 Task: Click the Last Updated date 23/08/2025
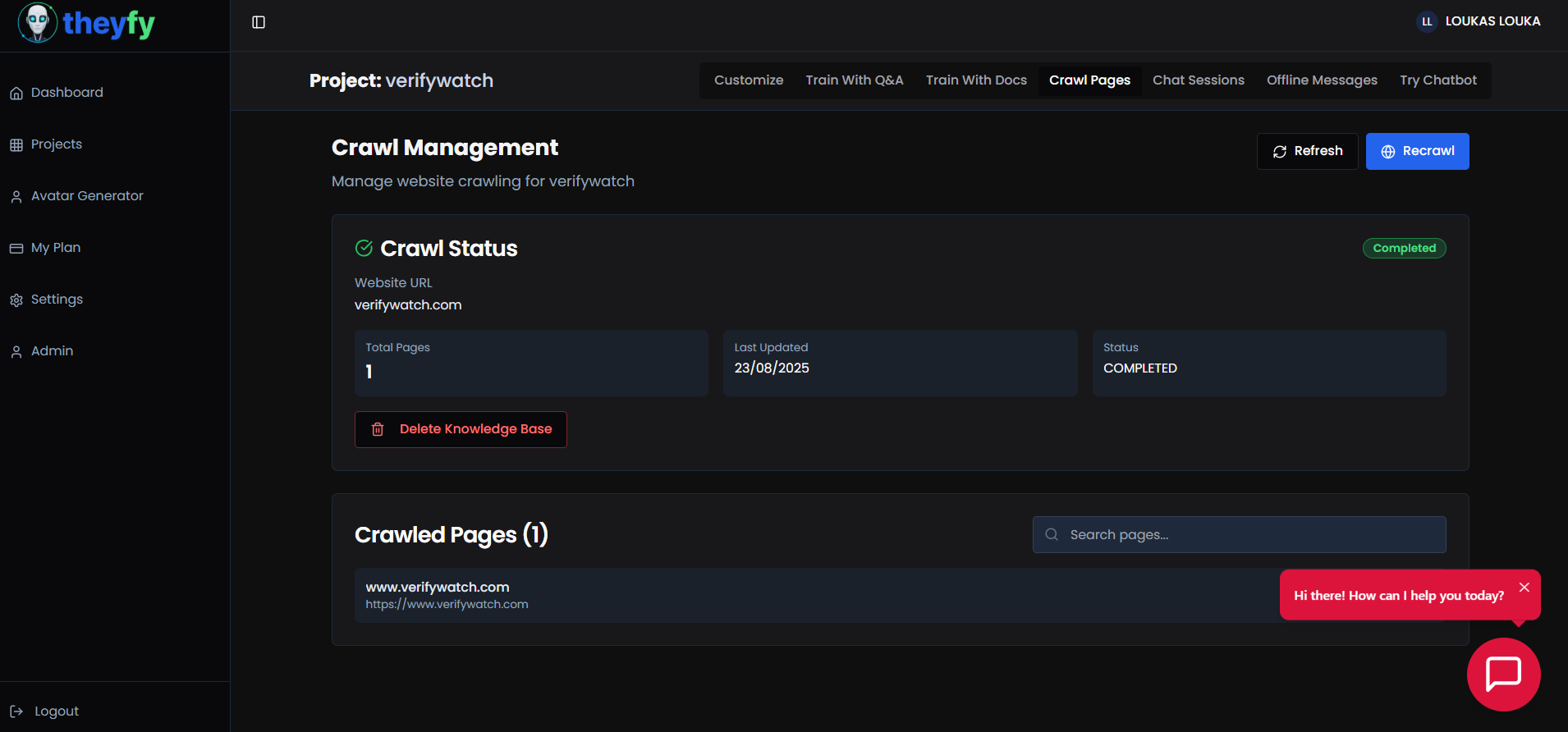pos(772,368)
